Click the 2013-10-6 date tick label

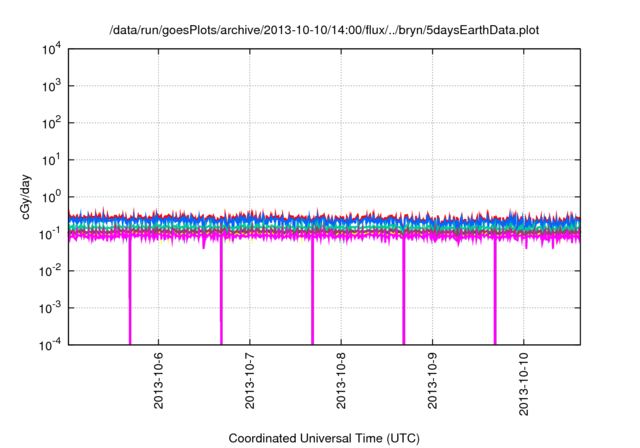point(158,381)
